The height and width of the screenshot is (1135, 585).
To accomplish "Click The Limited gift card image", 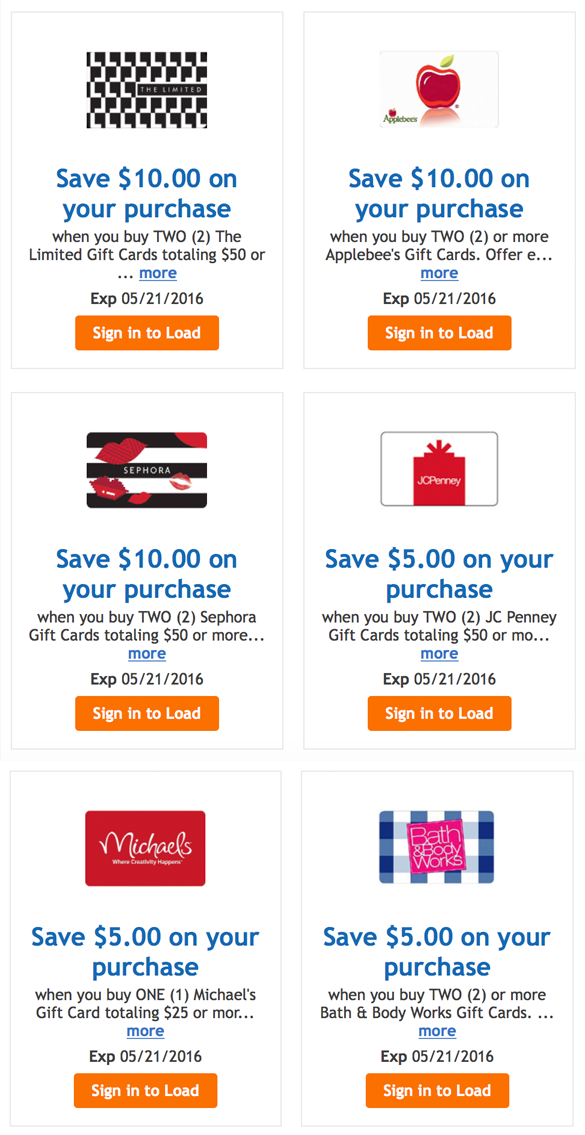I will tap(146, 89).
